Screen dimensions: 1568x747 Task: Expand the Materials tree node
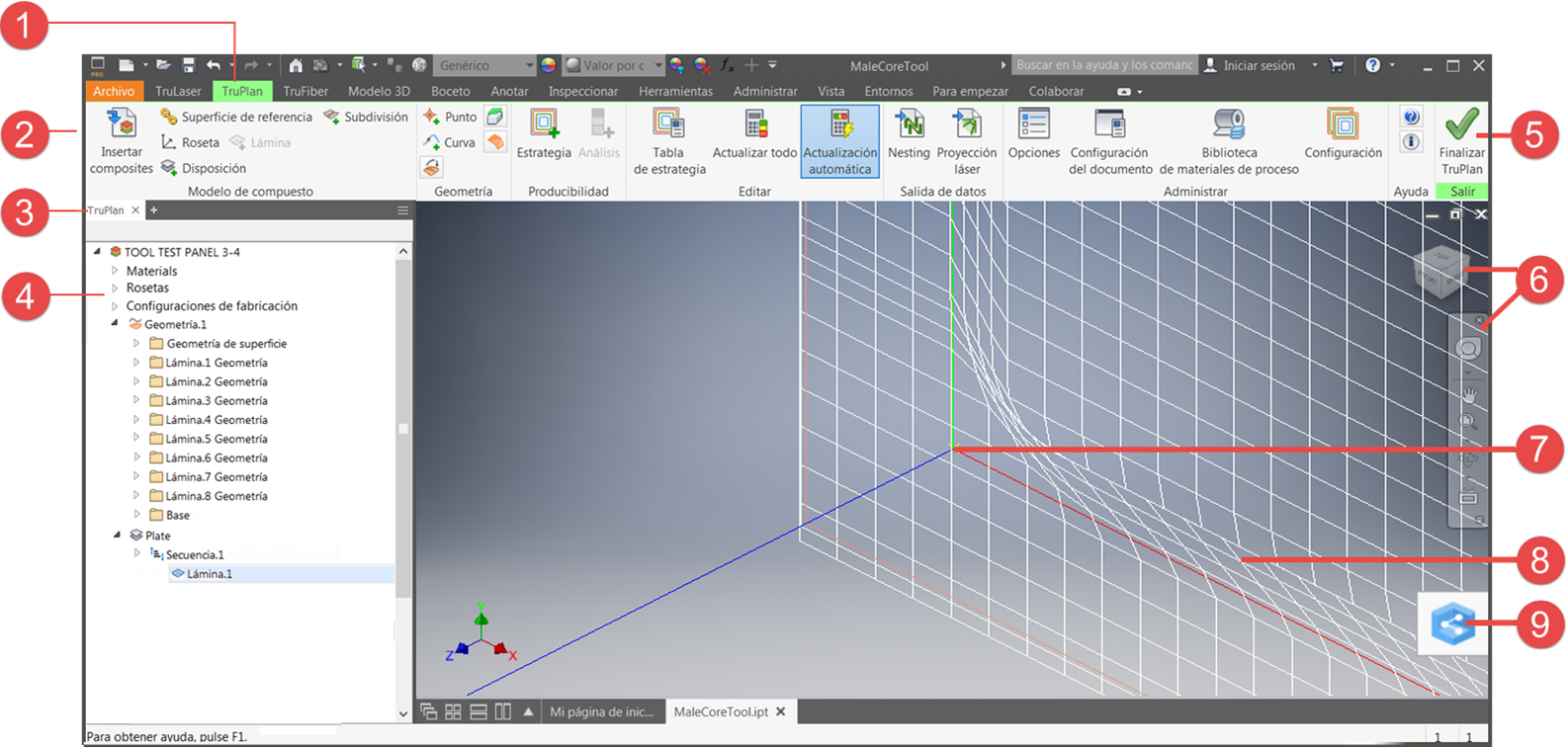(x=115, y=271)
